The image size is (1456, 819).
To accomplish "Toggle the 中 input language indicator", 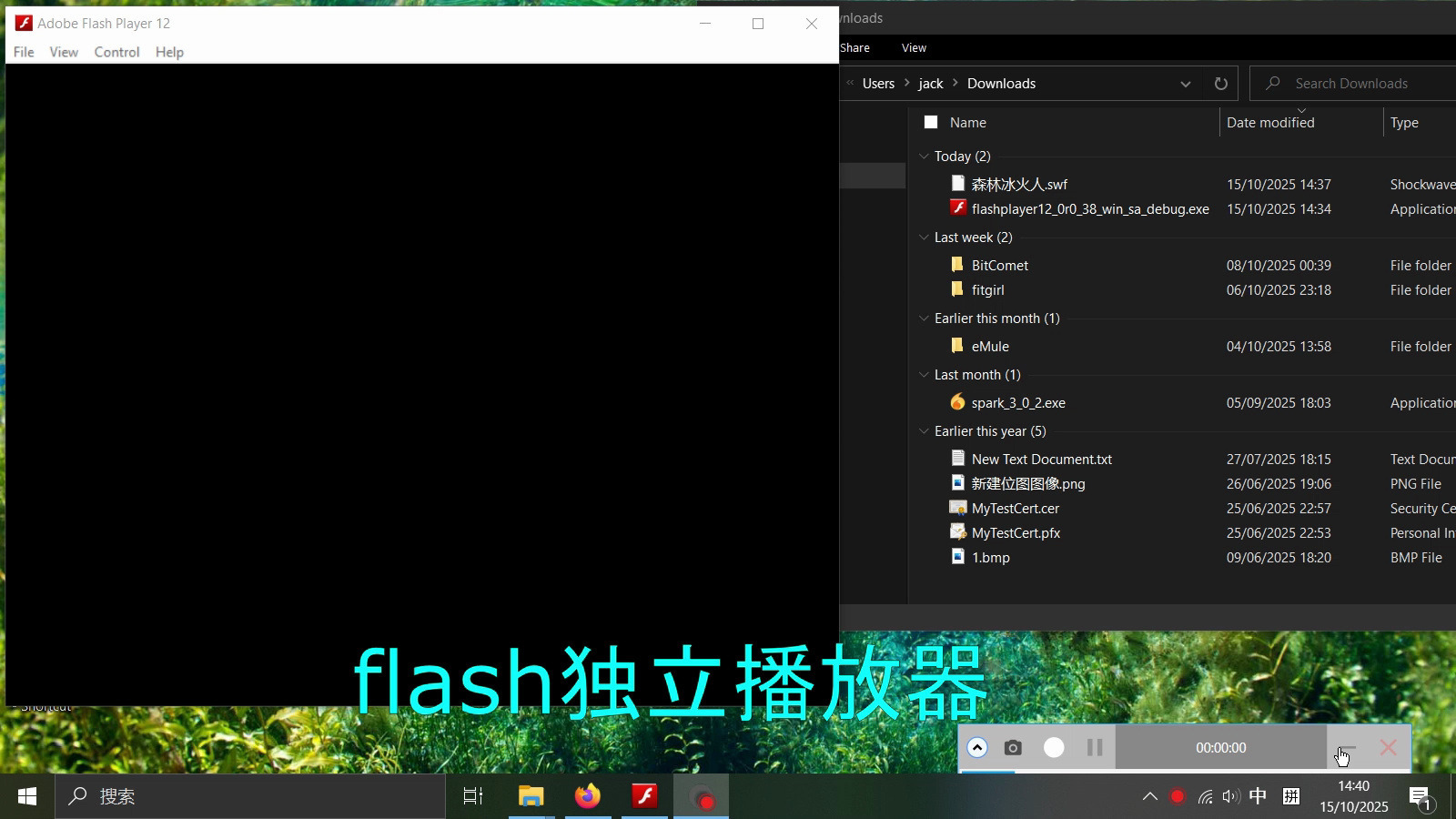I will tap(1259, 796).
